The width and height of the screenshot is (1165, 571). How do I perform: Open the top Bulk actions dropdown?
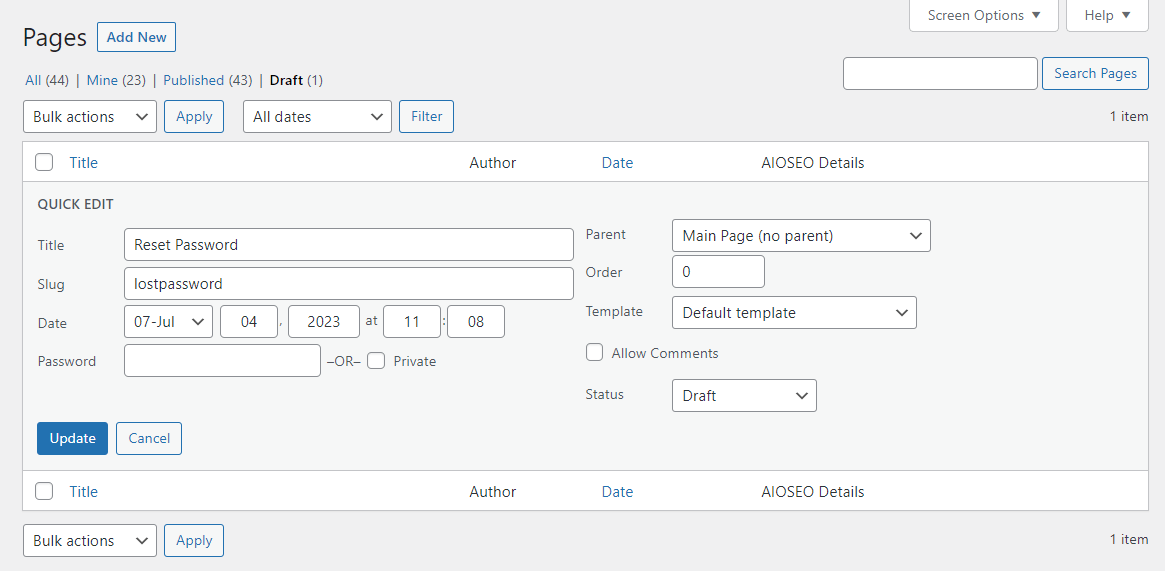point(90,117)
